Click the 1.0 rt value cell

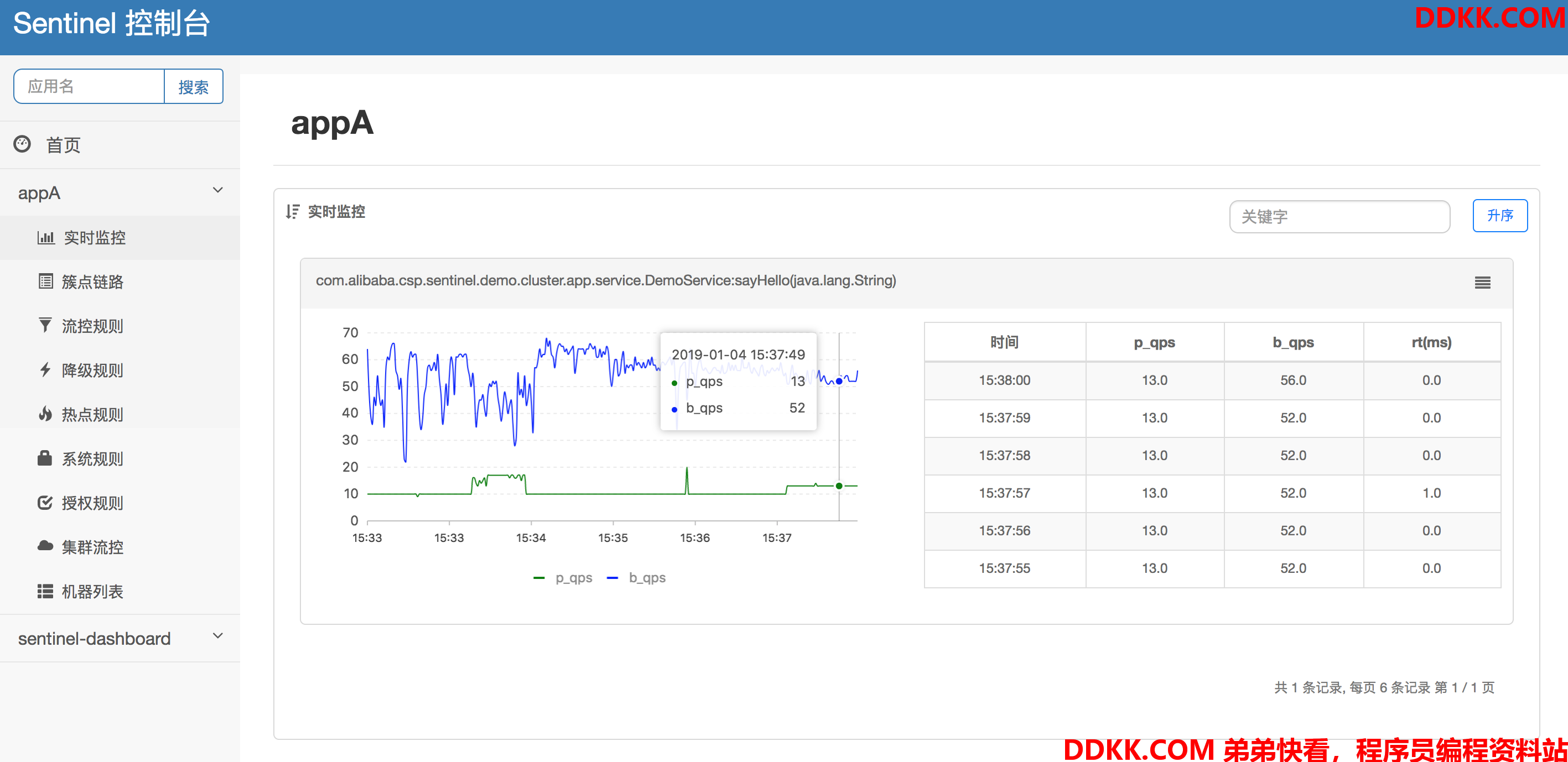pos(1432,493)
